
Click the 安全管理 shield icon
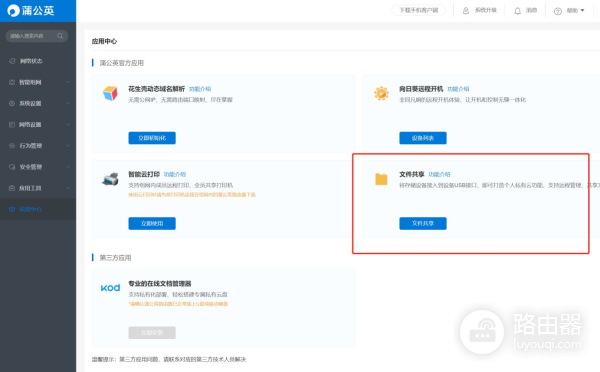pos(12,167)
